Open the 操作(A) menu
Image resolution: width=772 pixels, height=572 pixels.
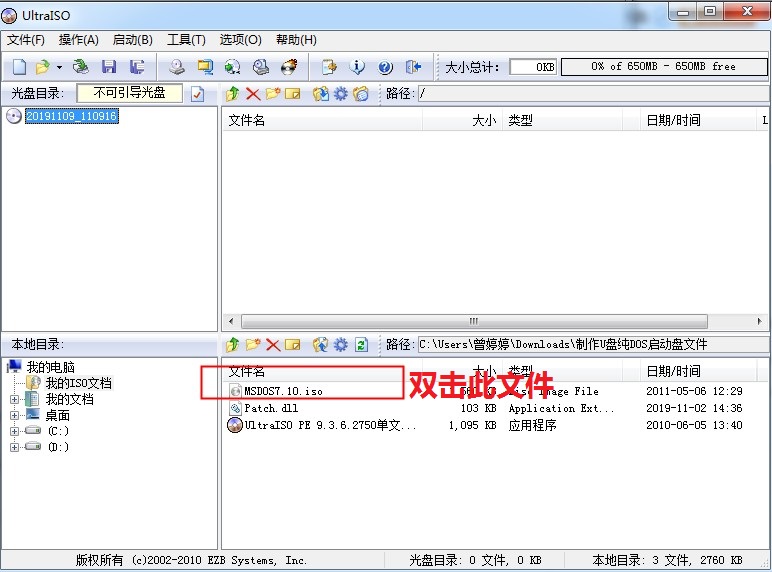79,40
